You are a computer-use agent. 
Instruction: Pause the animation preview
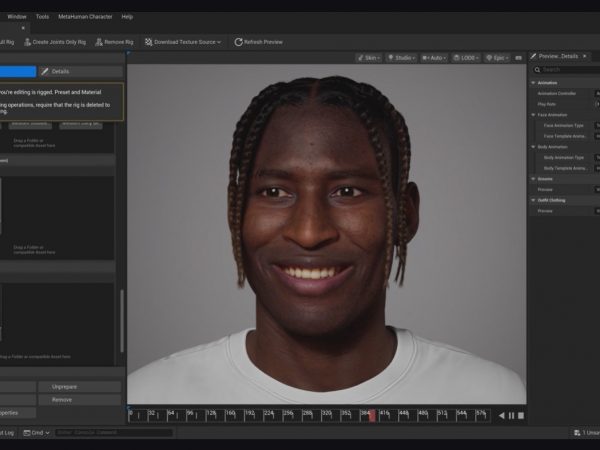tap(511, 416)
